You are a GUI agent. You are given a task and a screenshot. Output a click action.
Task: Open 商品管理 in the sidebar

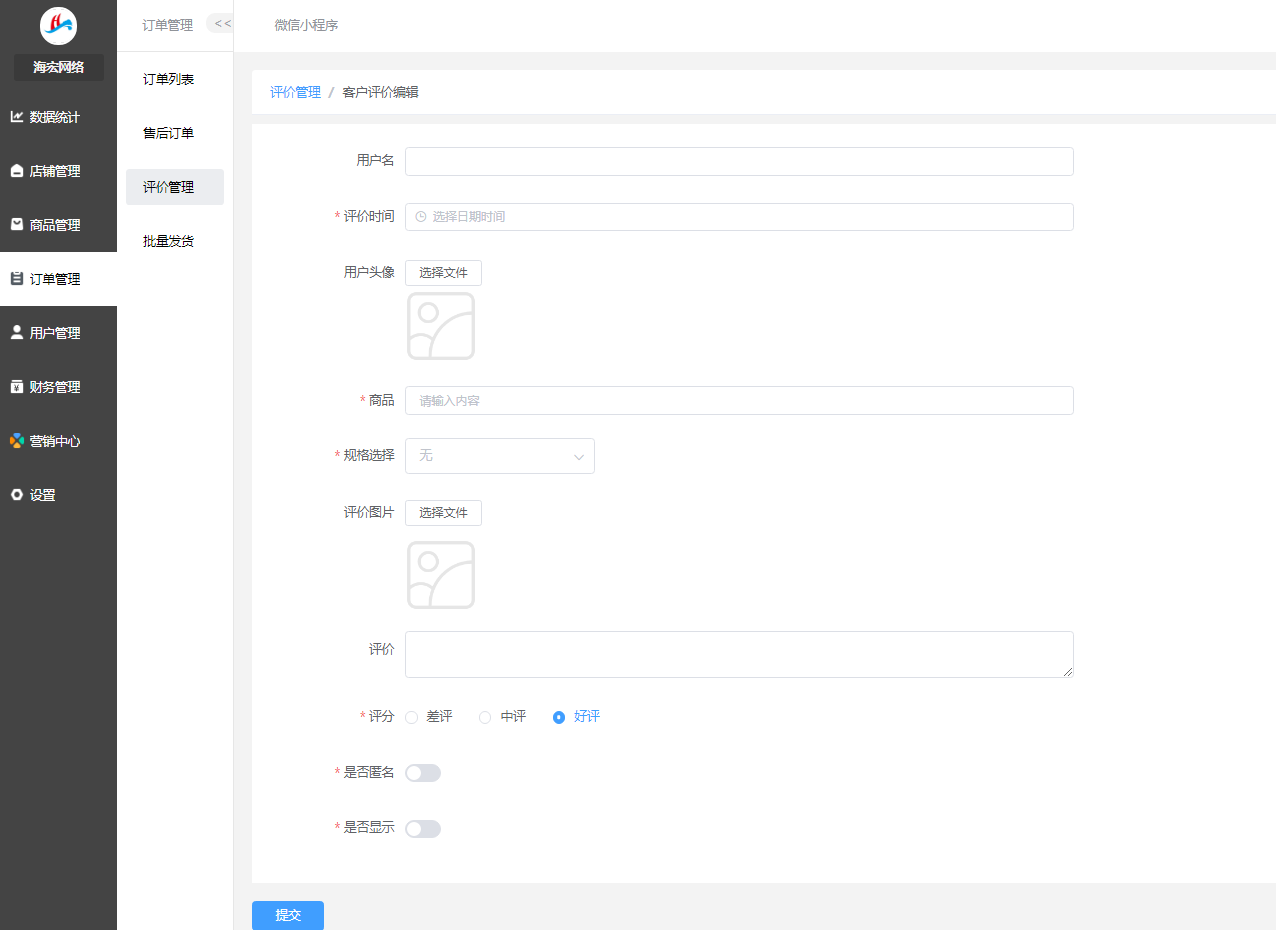[58, 225]
